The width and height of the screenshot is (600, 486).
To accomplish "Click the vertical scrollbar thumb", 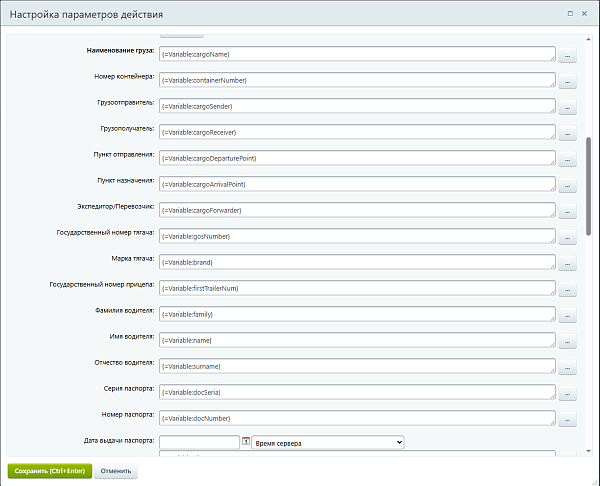I will (588, 186).
